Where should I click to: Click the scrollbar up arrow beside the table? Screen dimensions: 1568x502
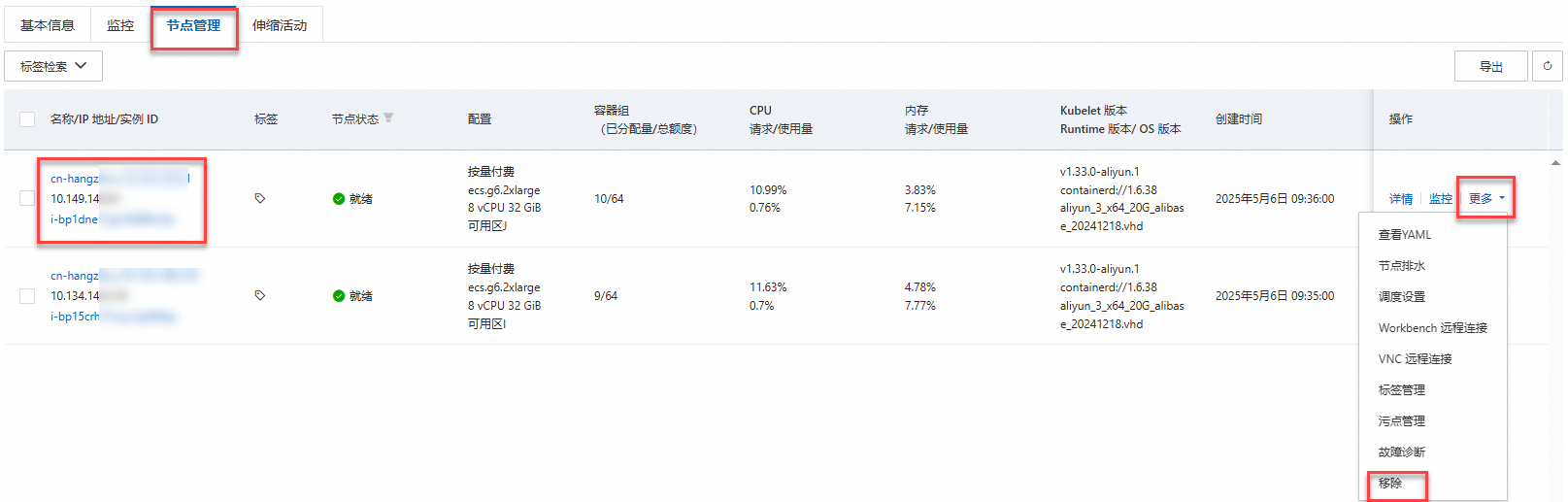click(1555, 163)
